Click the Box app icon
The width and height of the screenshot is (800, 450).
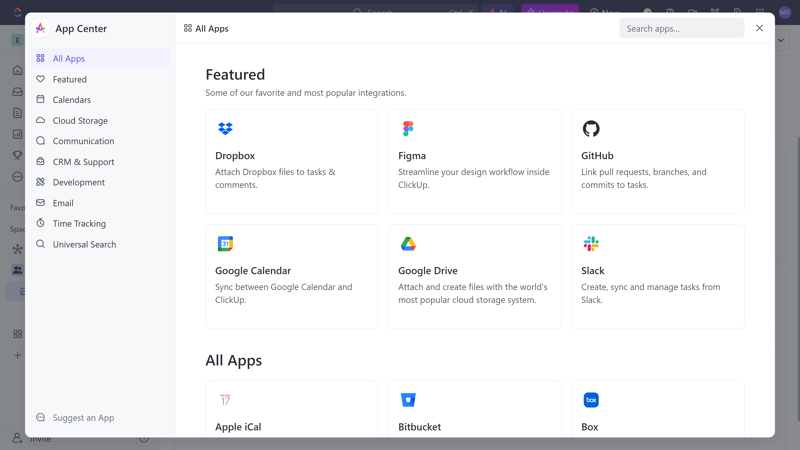(x=591, y=399)
